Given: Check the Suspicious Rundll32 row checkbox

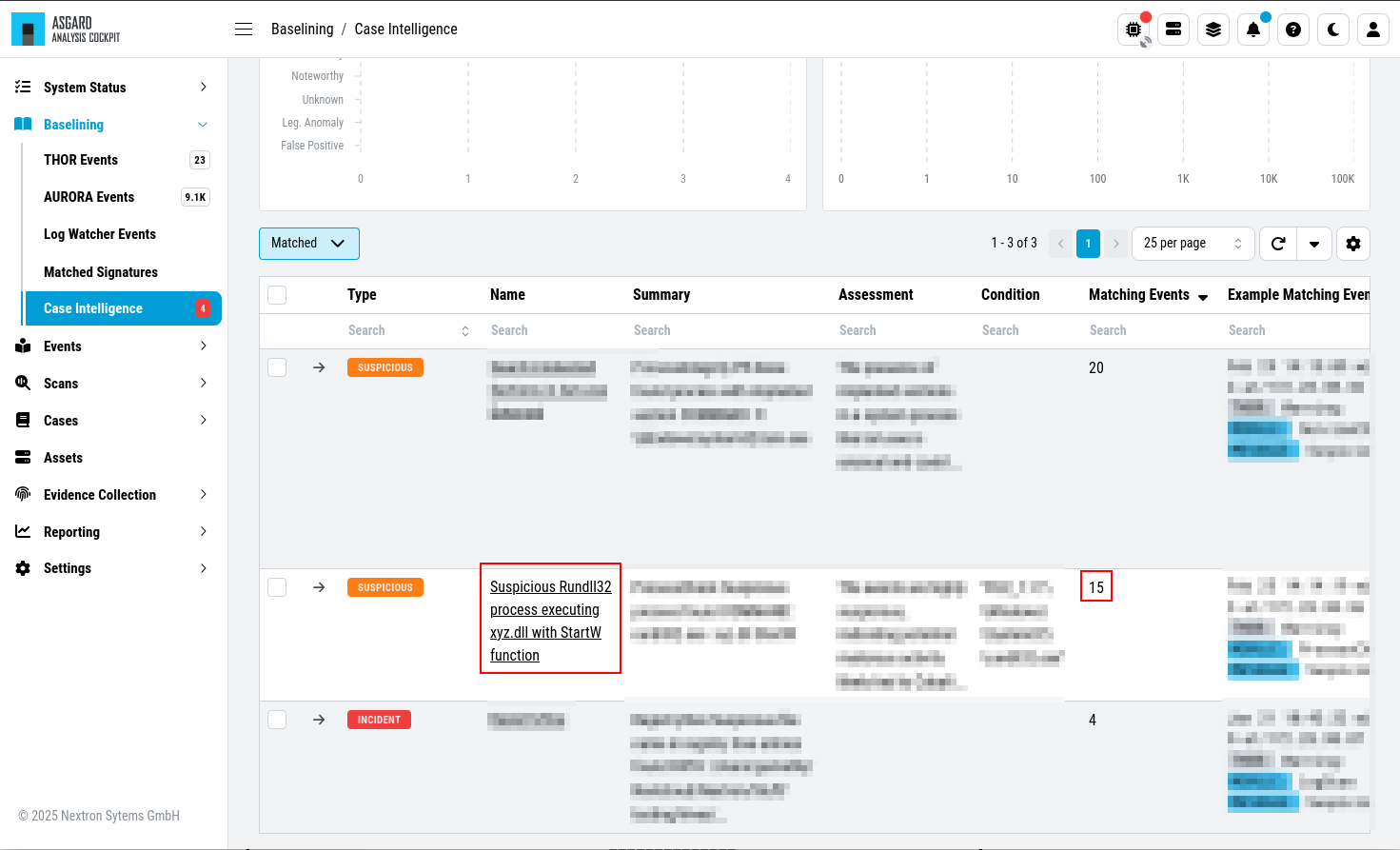Looking at the screenshot, I should (277, 587).
